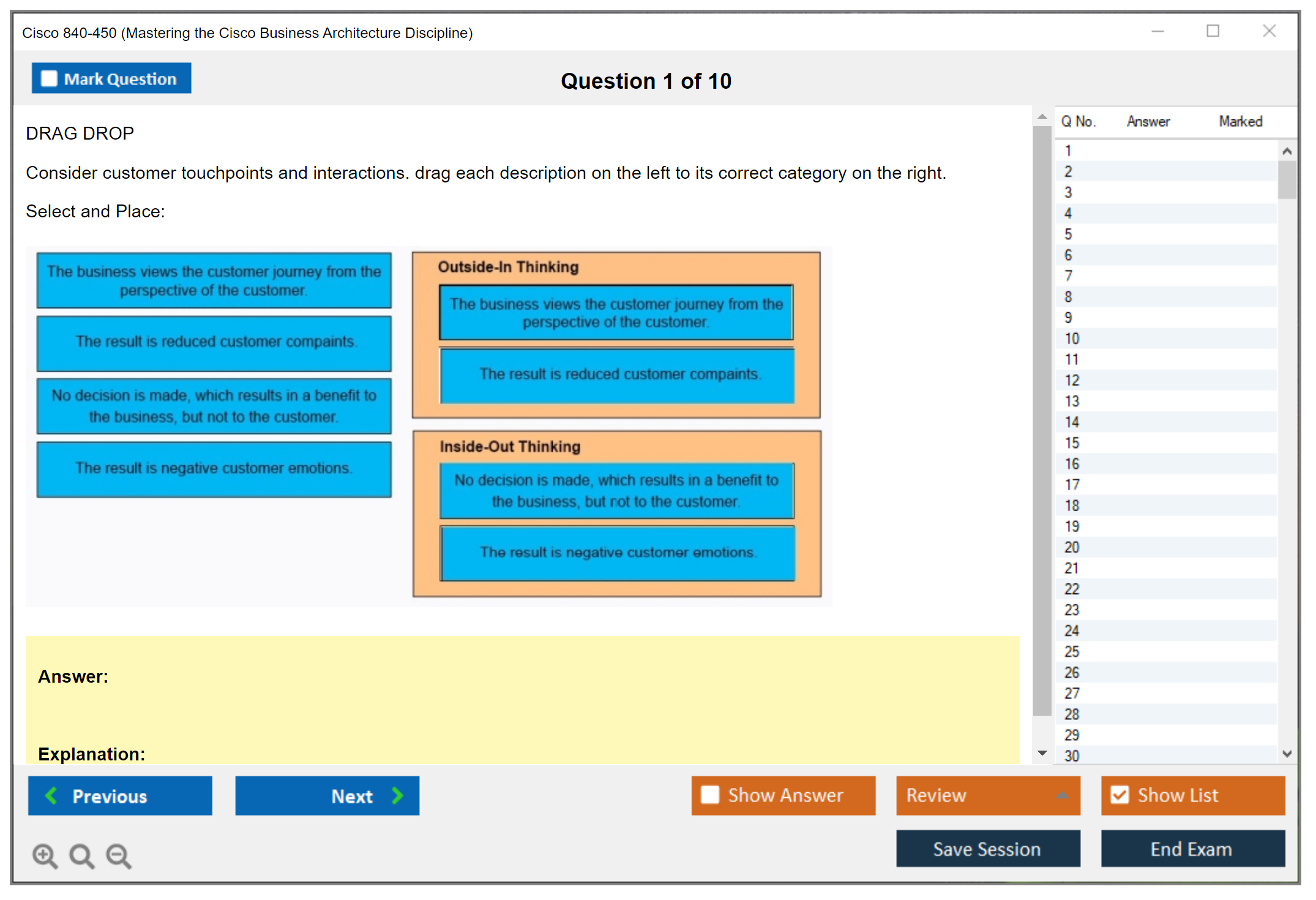Screen dimensions: 1316x900
Task: Click the green left arrow on Previous
Action: 51,795
